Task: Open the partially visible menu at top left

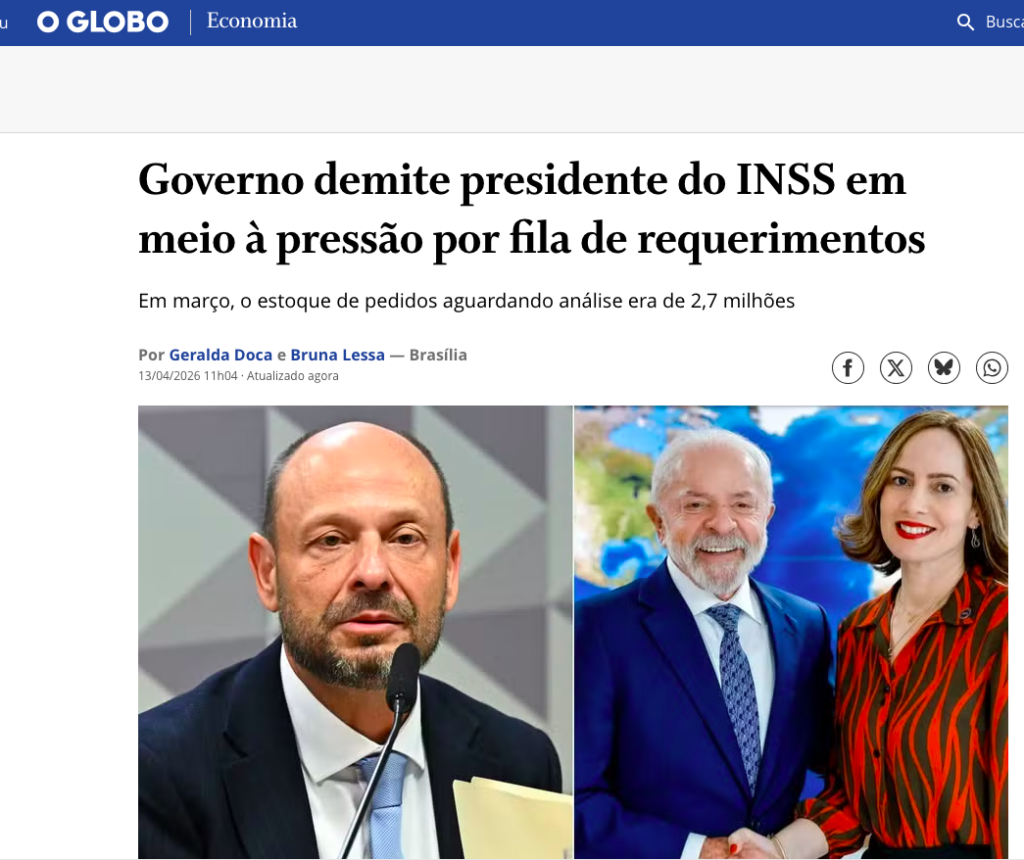Action: click(x=4, y=23)
